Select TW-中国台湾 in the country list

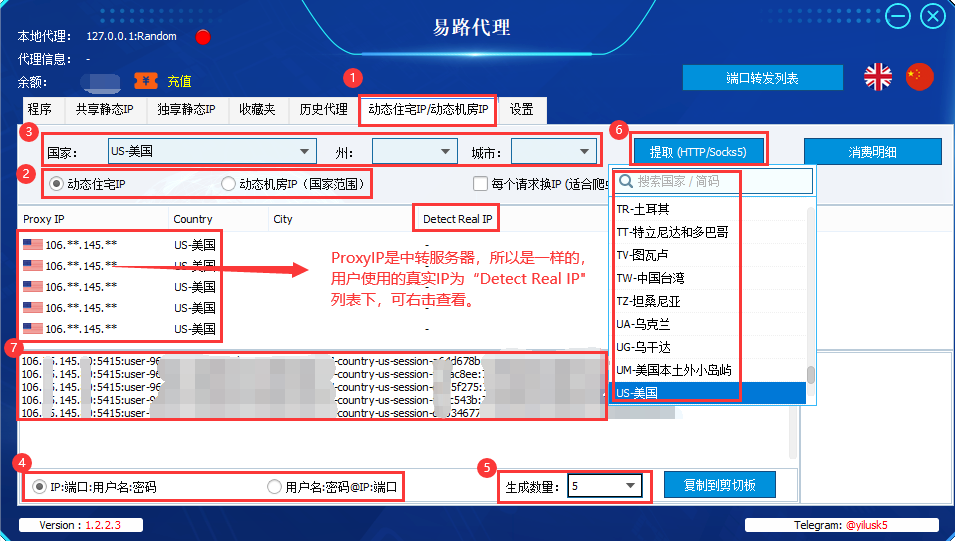pyautogui.click(x=708, y=278)
